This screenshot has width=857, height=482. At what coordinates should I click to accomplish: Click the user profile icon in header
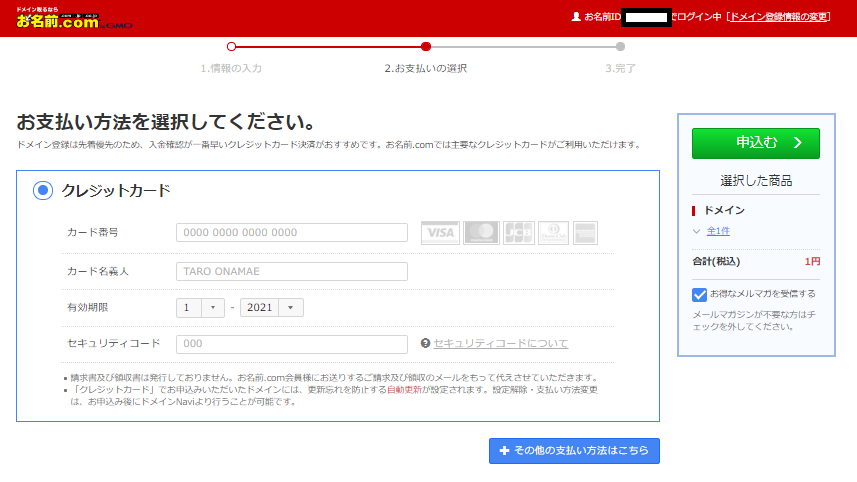coord(575,17)
